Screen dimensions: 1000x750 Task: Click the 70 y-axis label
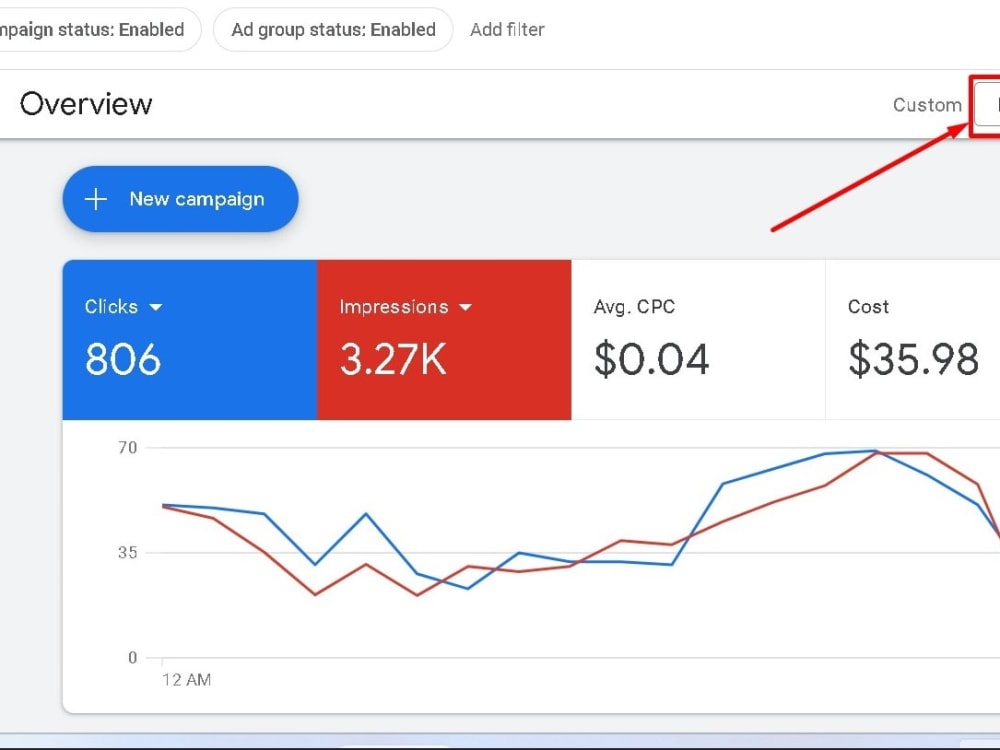(x=128, y=448)
